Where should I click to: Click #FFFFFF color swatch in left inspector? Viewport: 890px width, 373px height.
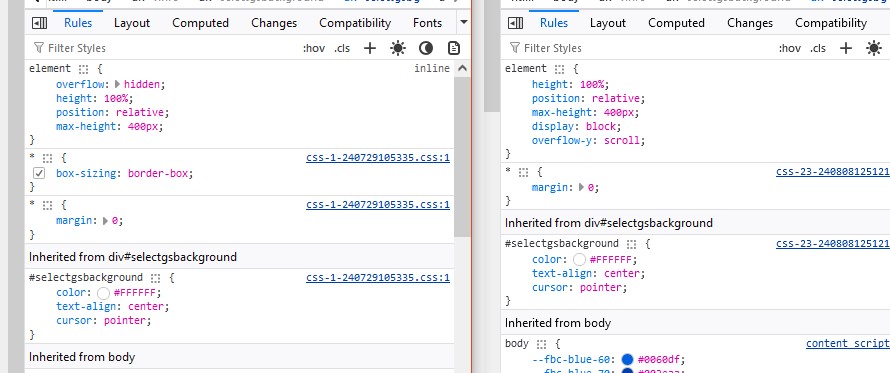tap(103, 294)
